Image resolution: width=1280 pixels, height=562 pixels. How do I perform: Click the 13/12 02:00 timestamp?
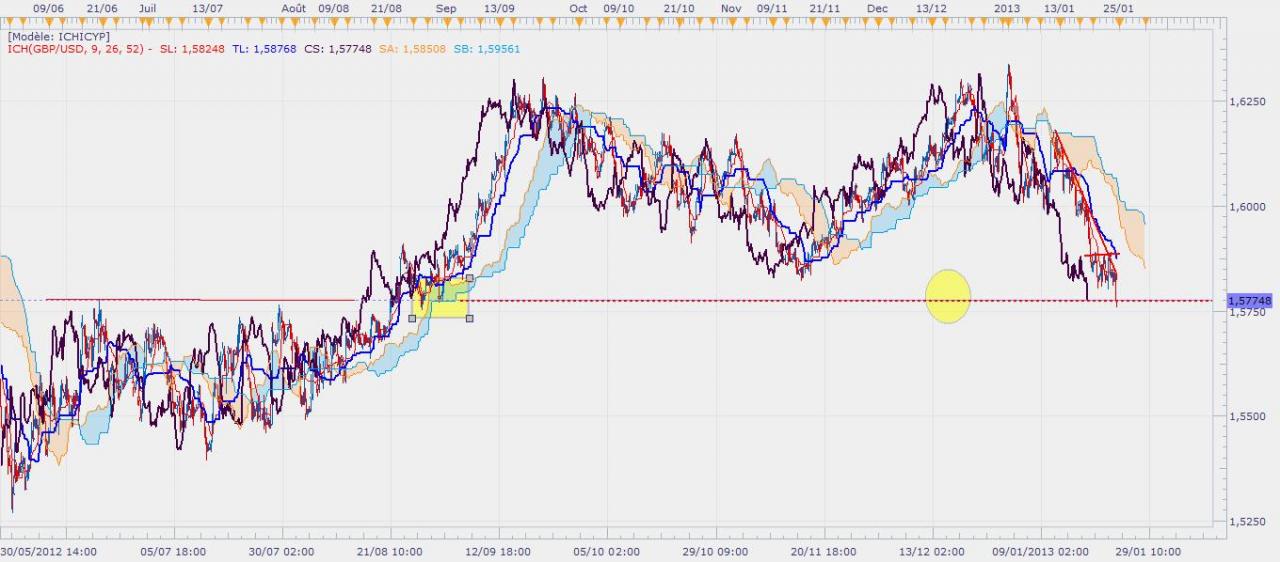931,551
